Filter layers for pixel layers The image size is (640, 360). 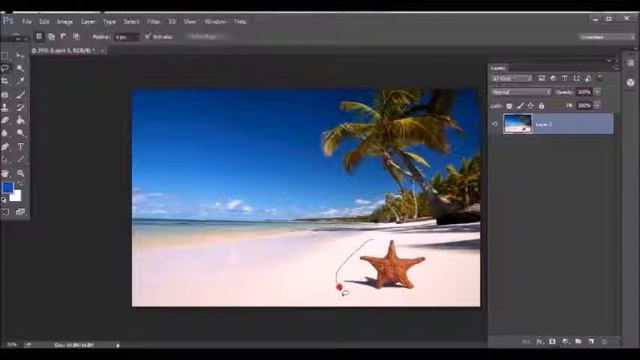[542, 78]
